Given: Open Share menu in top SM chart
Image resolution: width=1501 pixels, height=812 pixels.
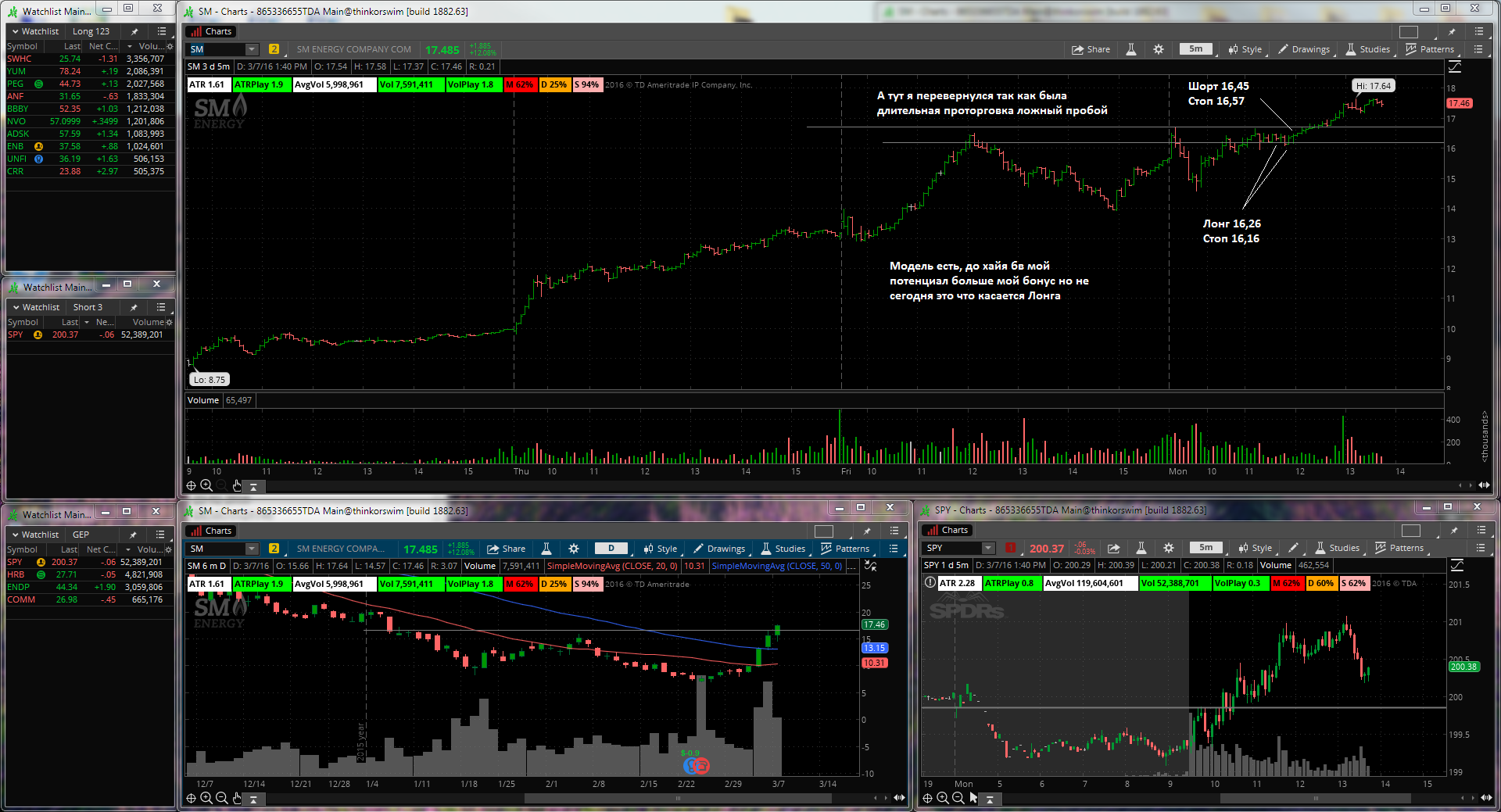Looking at the screenshot, I should [x=1091, y=49].
